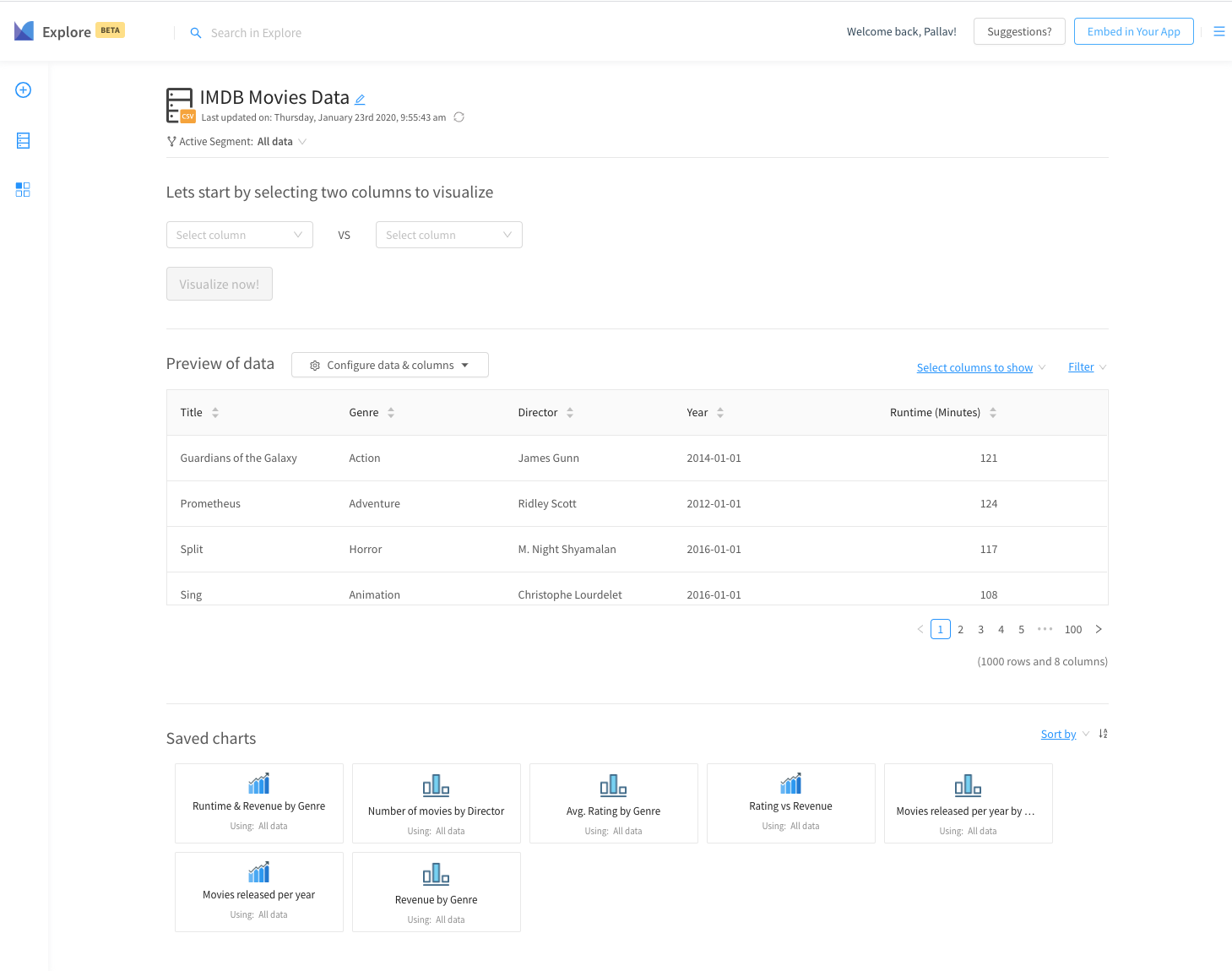Click the BETA badge
This screenshot has height=971, width=1232.
(x=111, y=30)
